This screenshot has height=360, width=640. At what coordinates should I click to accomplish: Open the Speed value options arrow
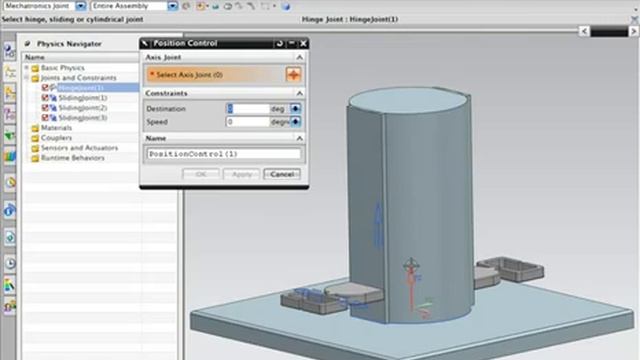(x=295, y=122)
